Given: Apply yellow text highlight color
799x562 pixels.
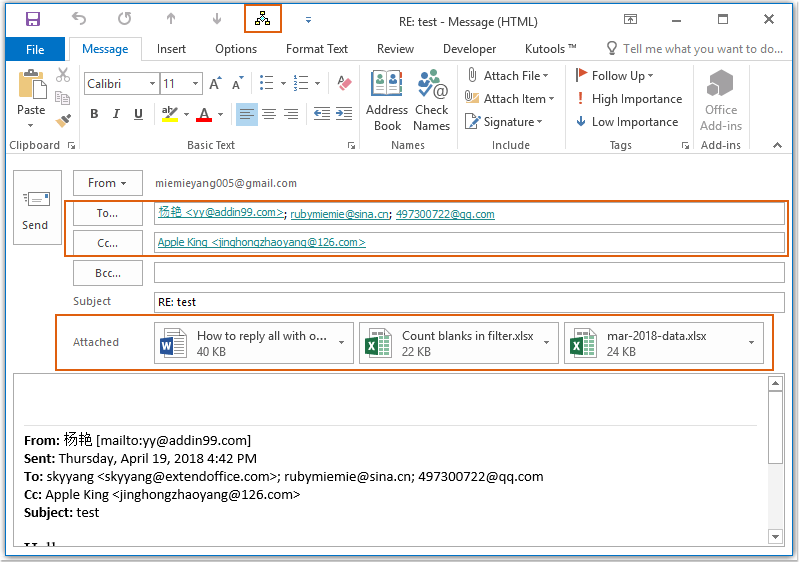Looking at the screenshot, I should [170, 114].
